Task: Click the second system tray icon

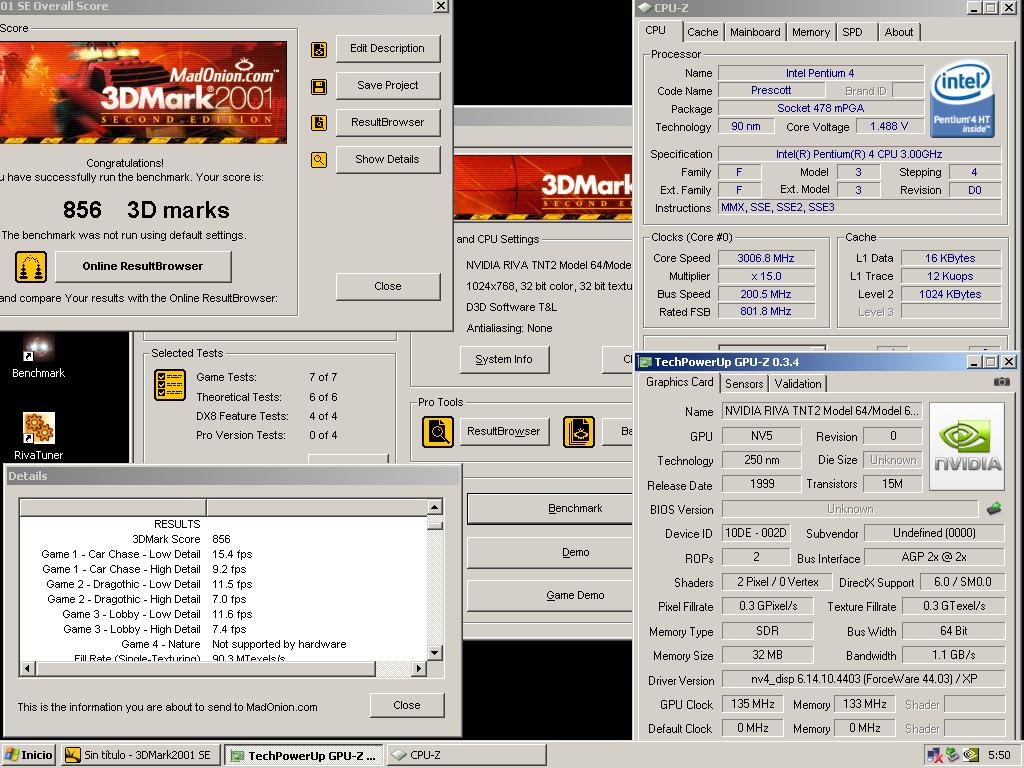Action: [953, 755]
